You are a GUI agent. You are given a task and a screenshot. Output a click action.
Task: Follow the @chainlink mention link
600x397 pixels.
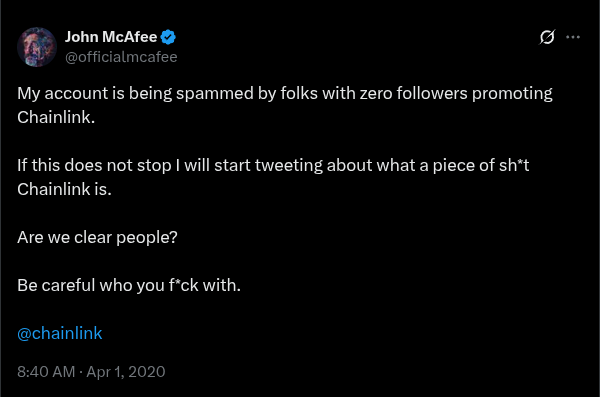pos(60,333)
